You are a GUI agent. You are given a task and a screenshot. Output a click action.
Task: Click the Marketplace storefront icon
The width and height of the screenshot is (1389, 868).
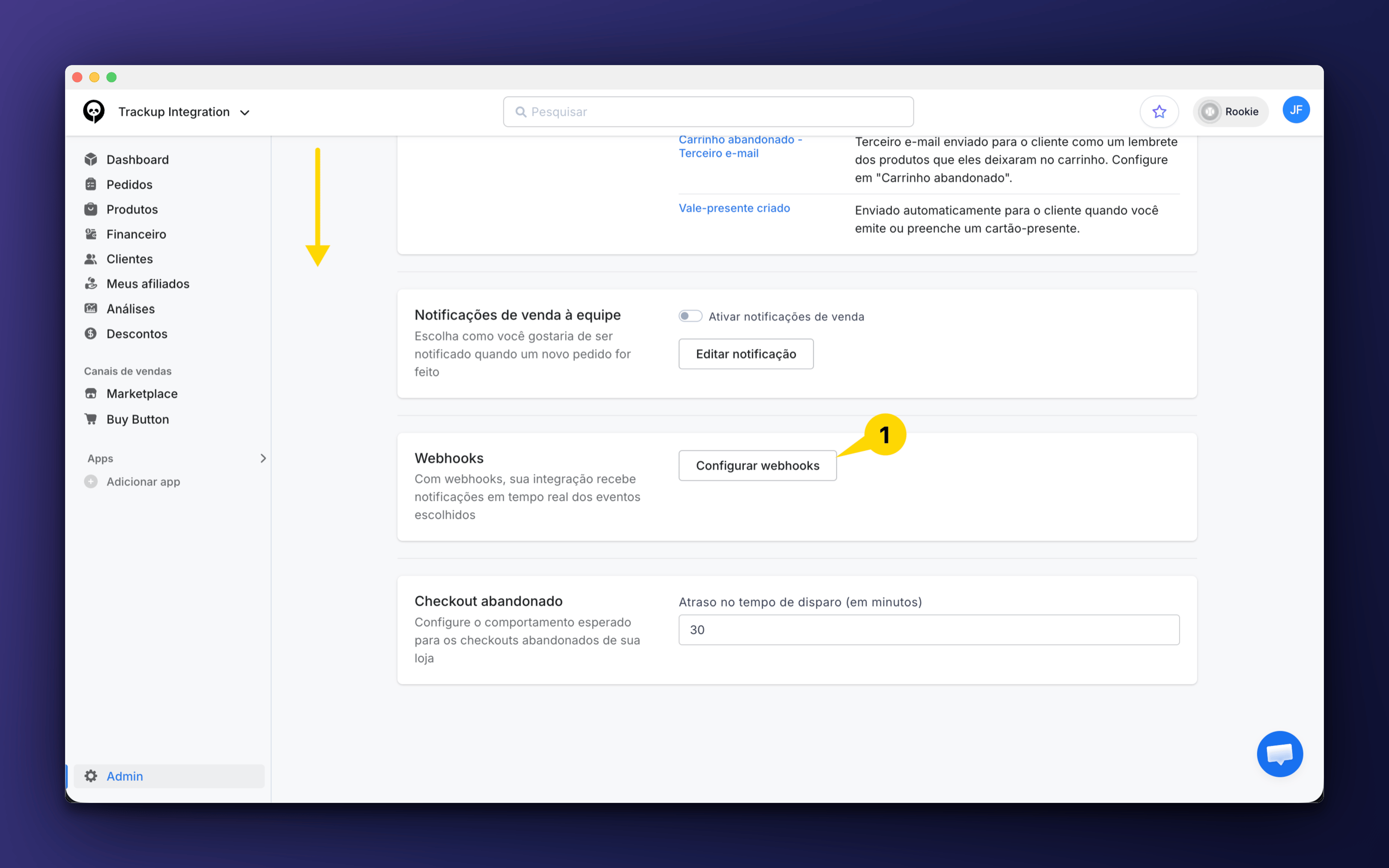point(91,393)
